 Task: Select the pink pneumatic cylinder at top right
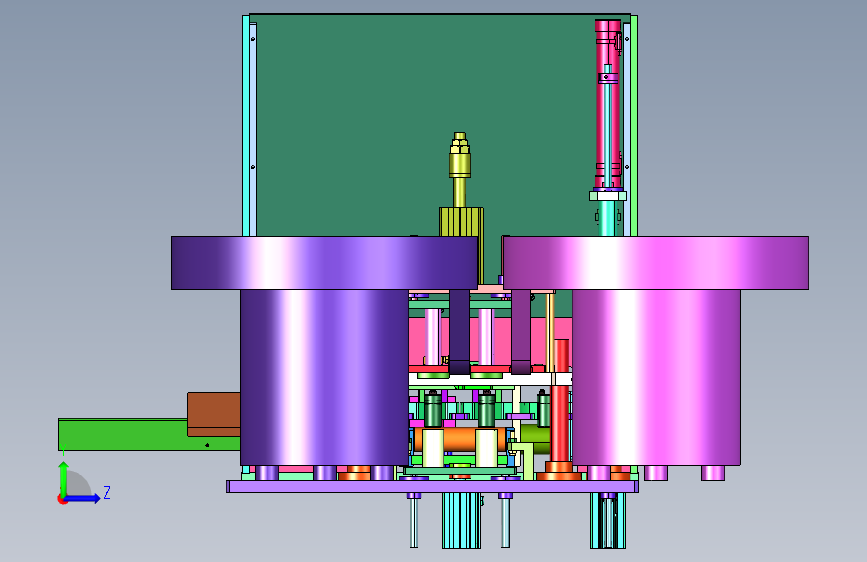(608, 105)
